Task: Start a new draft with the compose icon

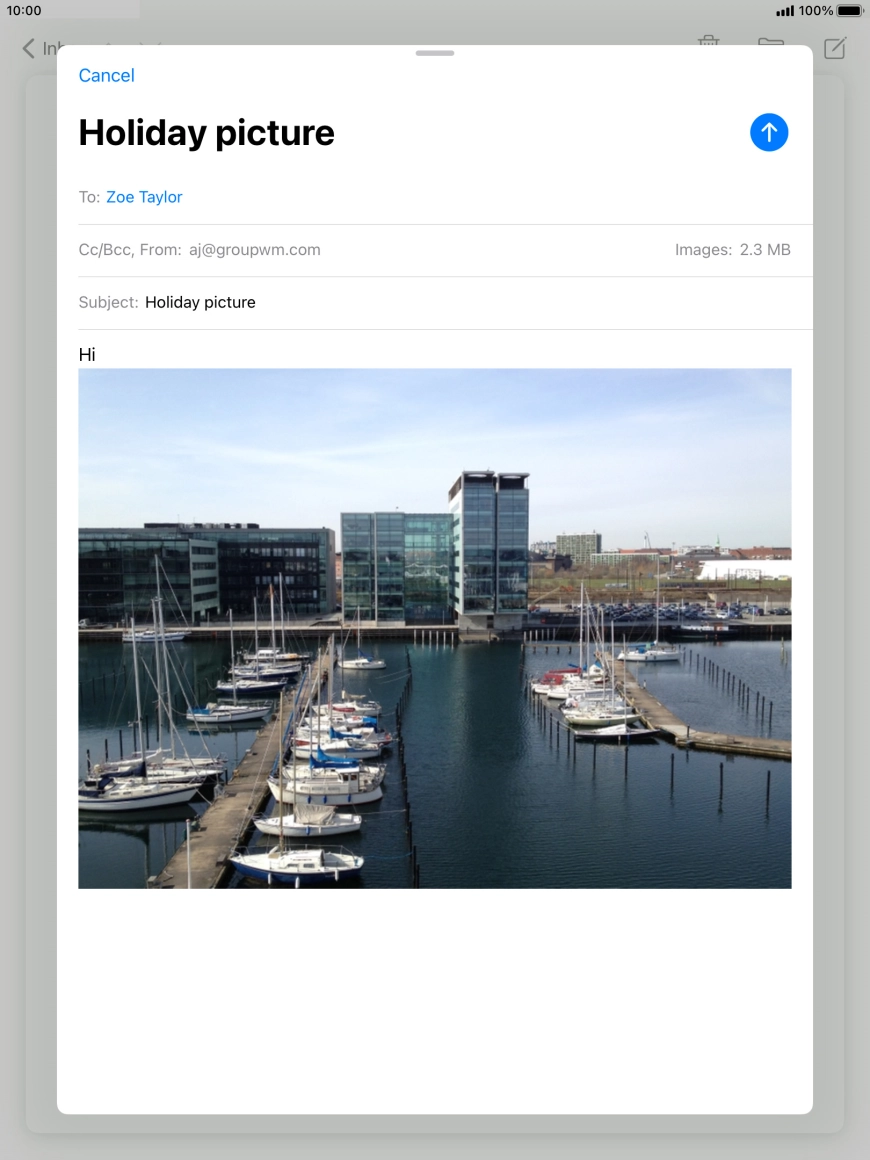Action: coord(833,47)
